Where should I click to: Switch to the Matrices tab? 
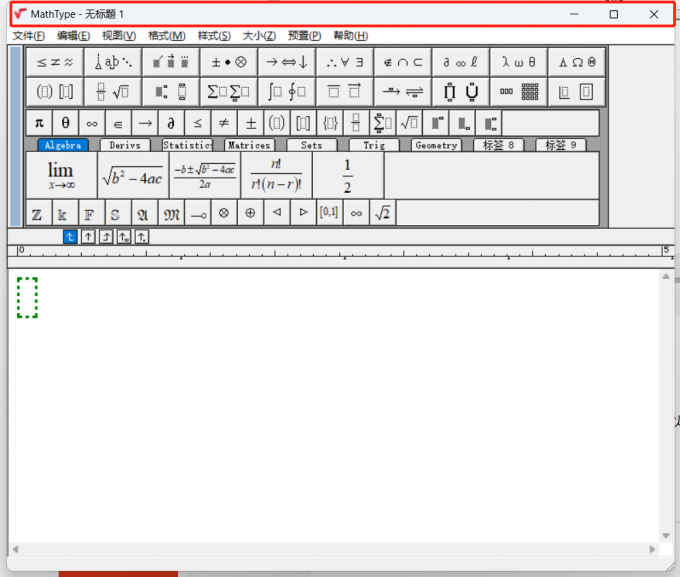pos(249,145)
